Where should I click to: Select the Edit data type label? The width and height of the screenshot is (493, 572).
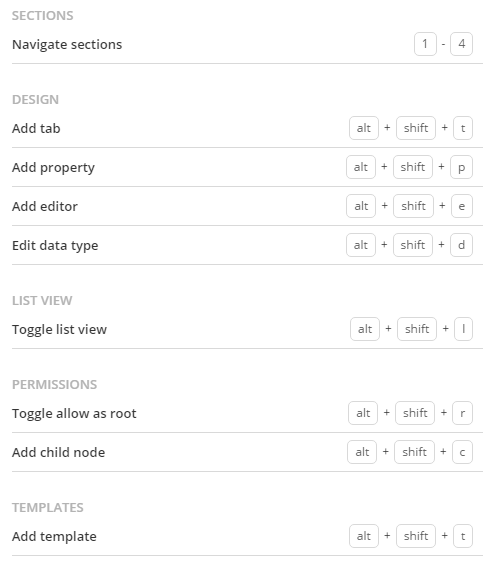[x=55, y=246]
